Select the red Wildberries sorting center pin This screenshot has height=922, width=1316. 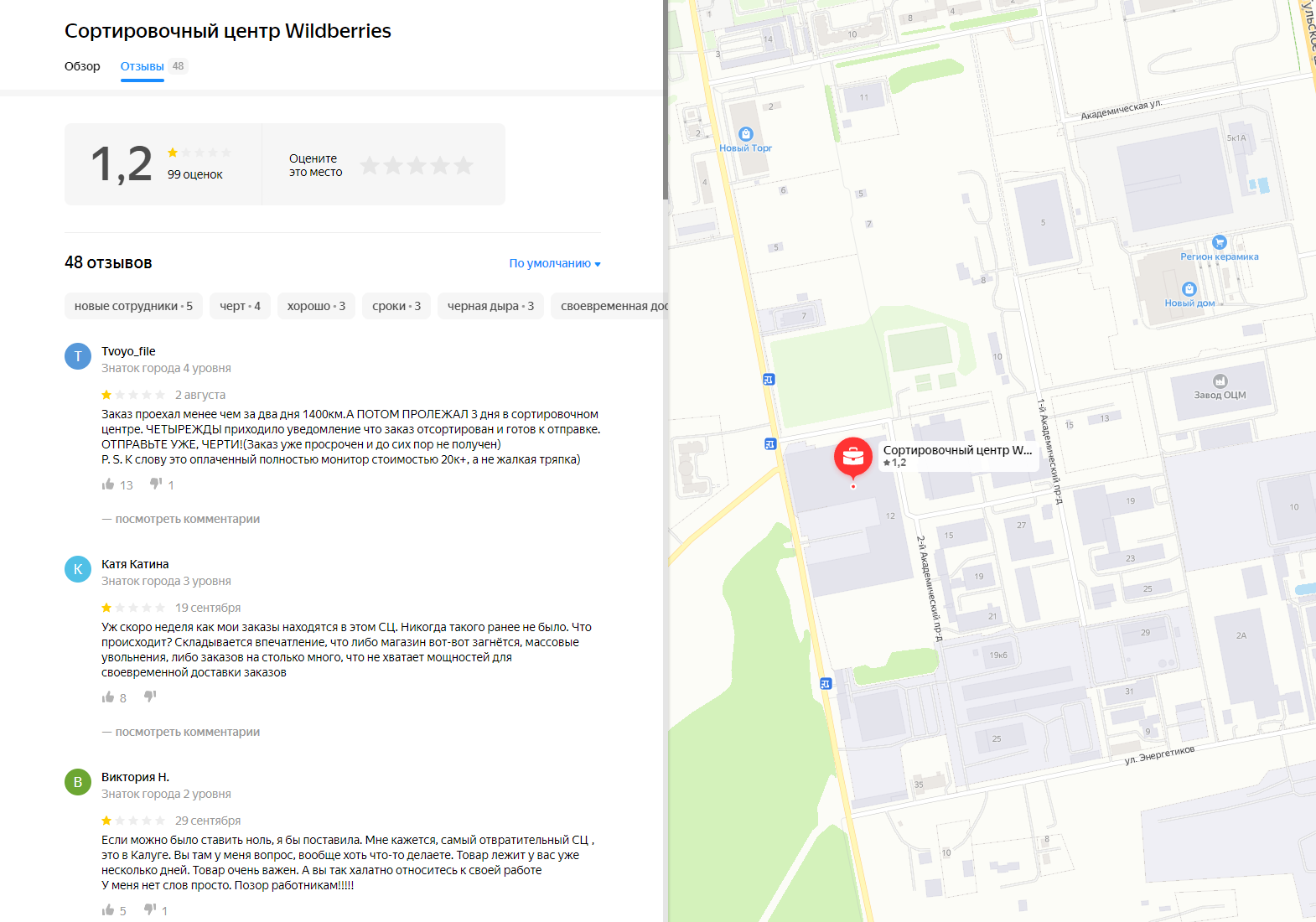click(x=853, y=458)
